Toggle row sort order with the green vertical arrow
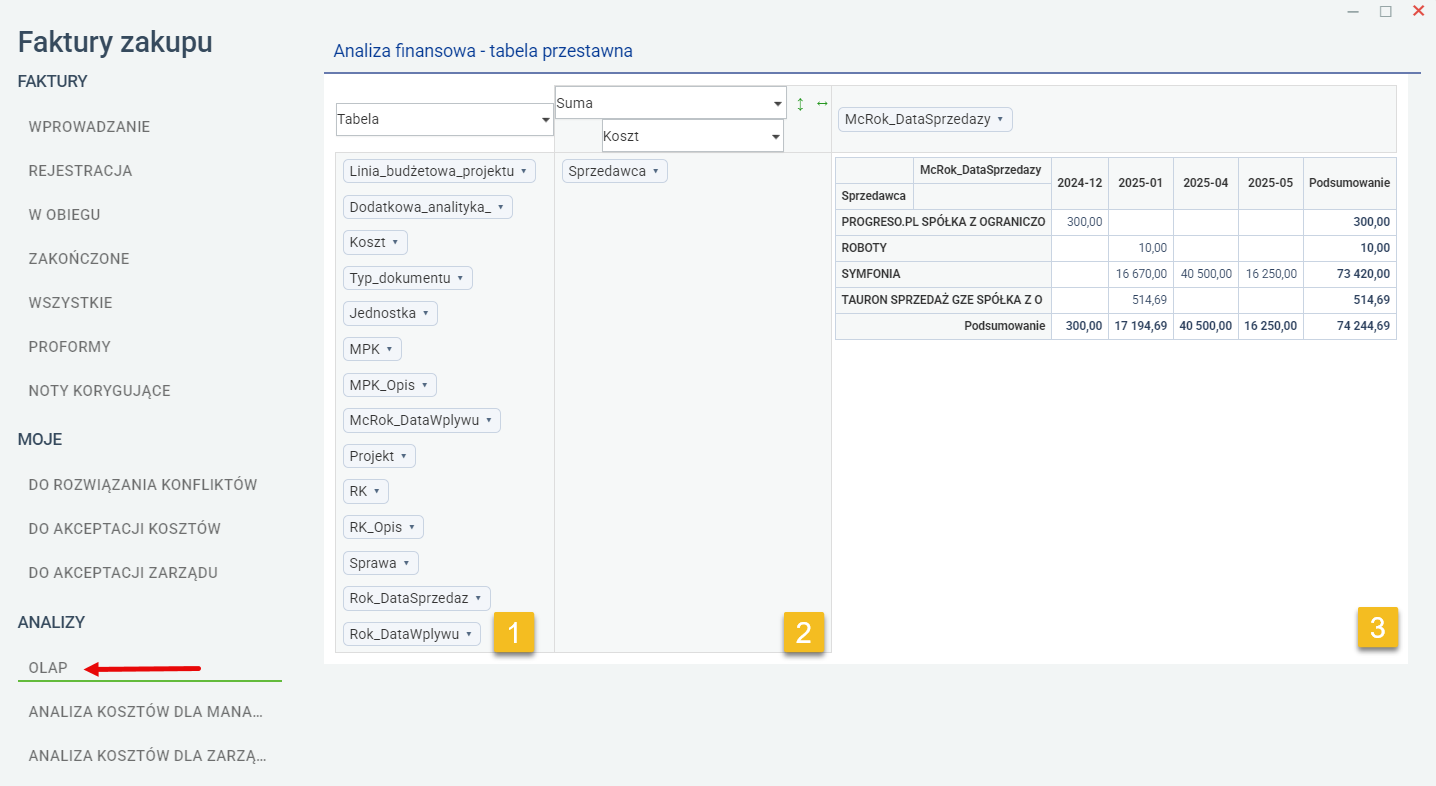The image size is (1436, 786). (x=800, y=103)
